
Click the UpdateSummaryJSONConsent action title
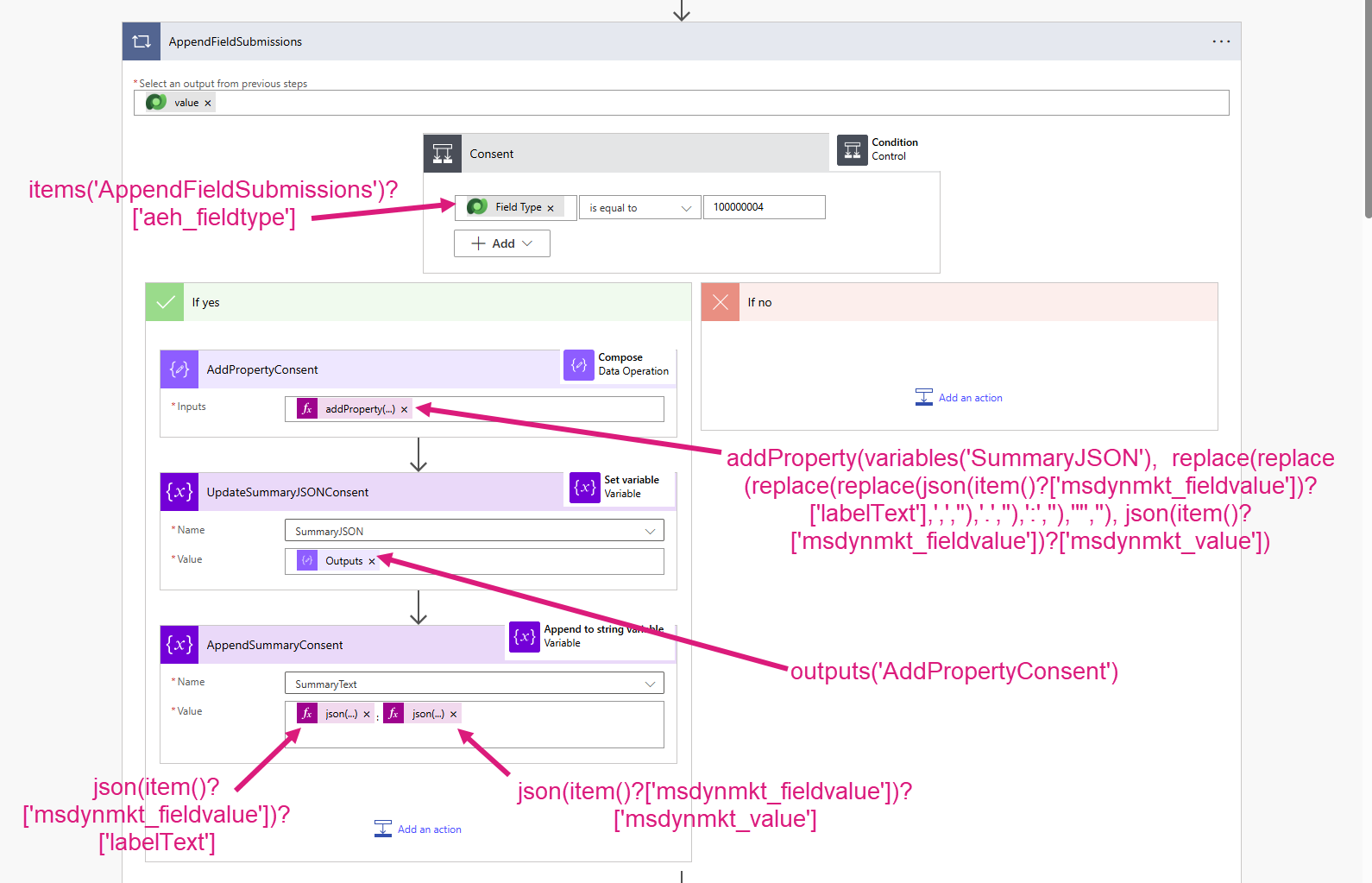pyautogui.click(x=287, y=493)
